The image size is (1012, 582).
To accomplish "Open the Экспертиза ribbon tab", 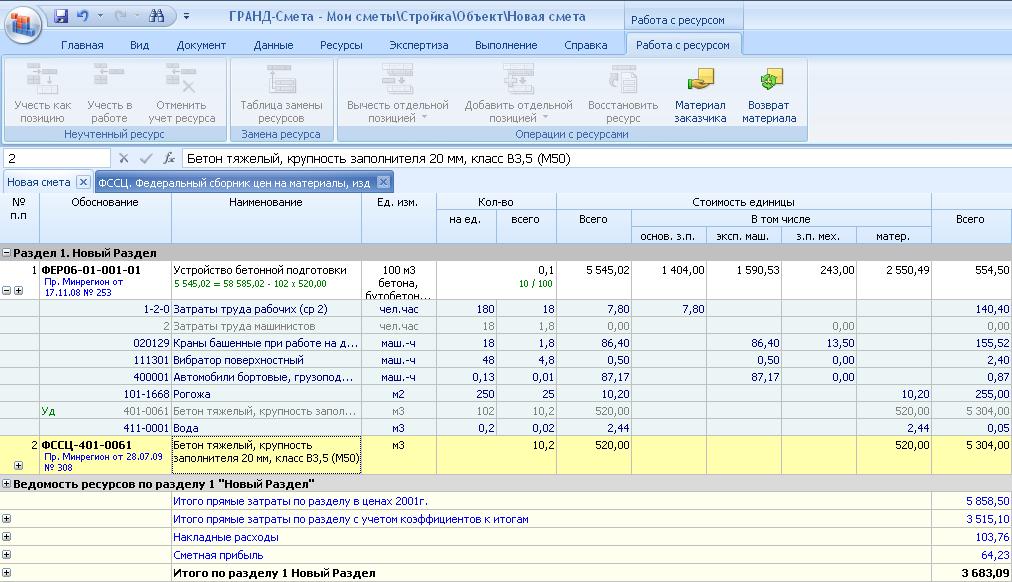I will (420, 45).
